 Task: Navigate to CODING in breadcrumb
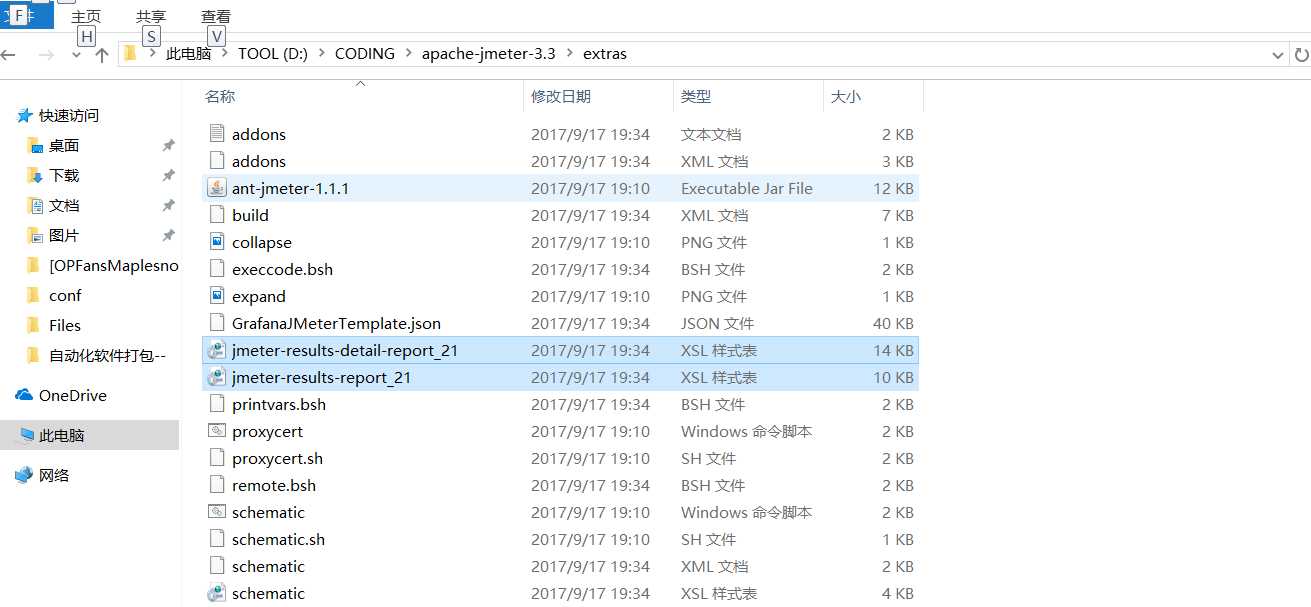[x=365, y=54]
